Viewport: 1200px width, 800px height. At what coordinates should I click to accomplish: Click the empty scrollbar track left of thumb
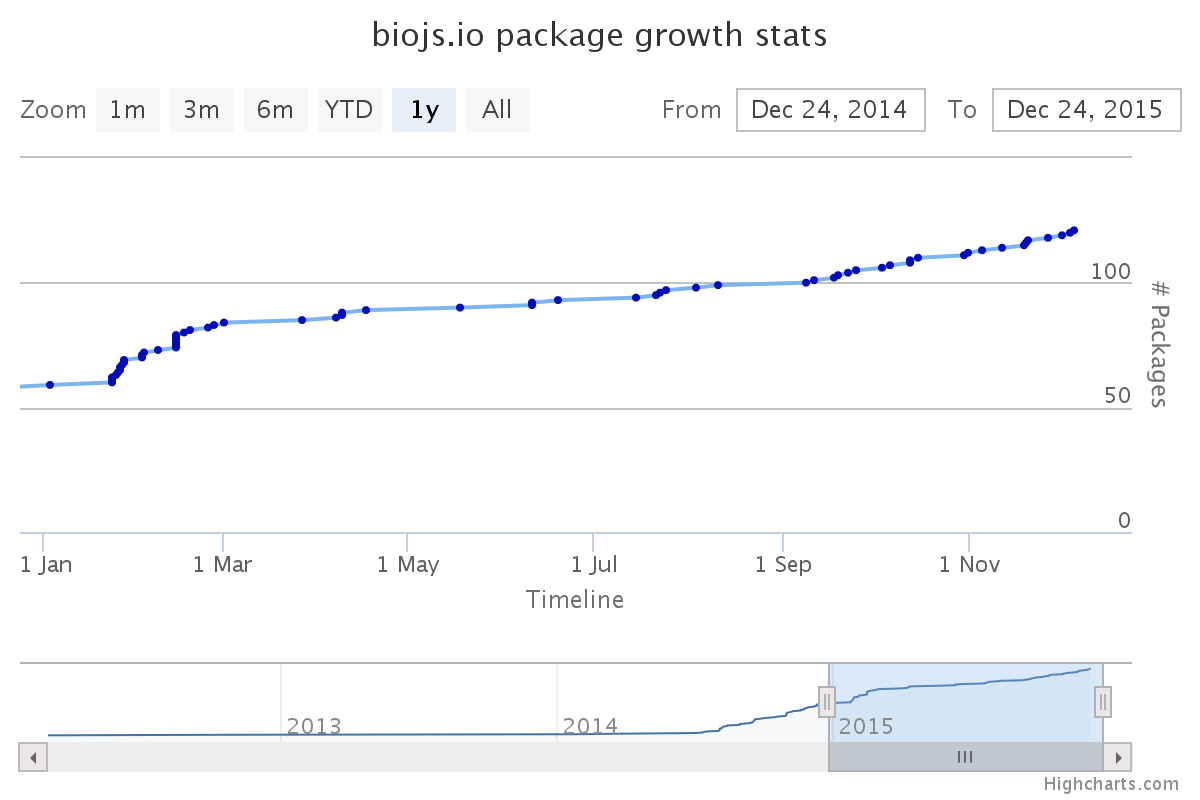(x=430, y=757)
